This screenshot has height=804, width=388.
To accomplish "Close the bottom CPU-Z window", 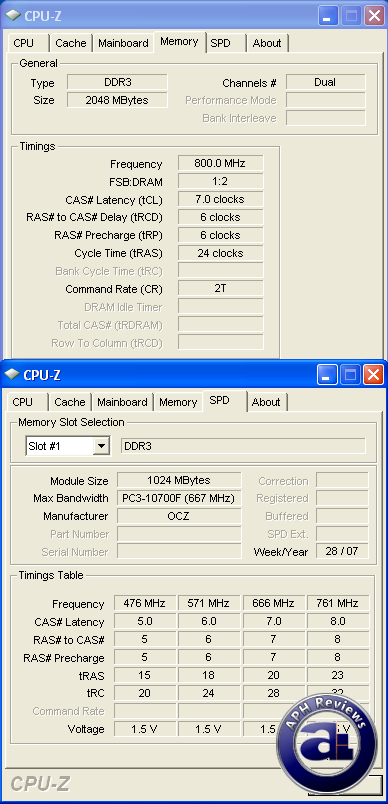I will pyautogui.click(x=374, y=375).
